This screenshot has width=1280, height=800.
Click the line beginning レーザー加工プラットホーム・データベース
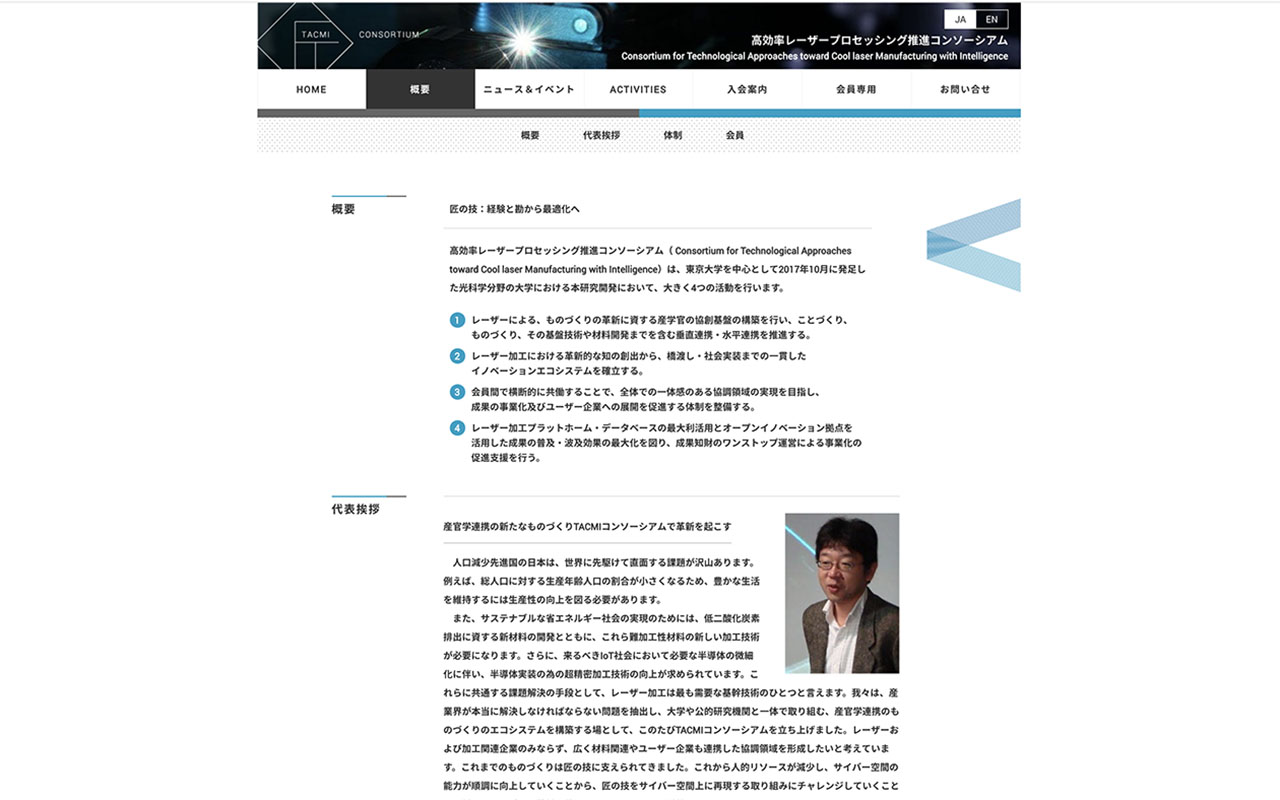coord(662,428)
